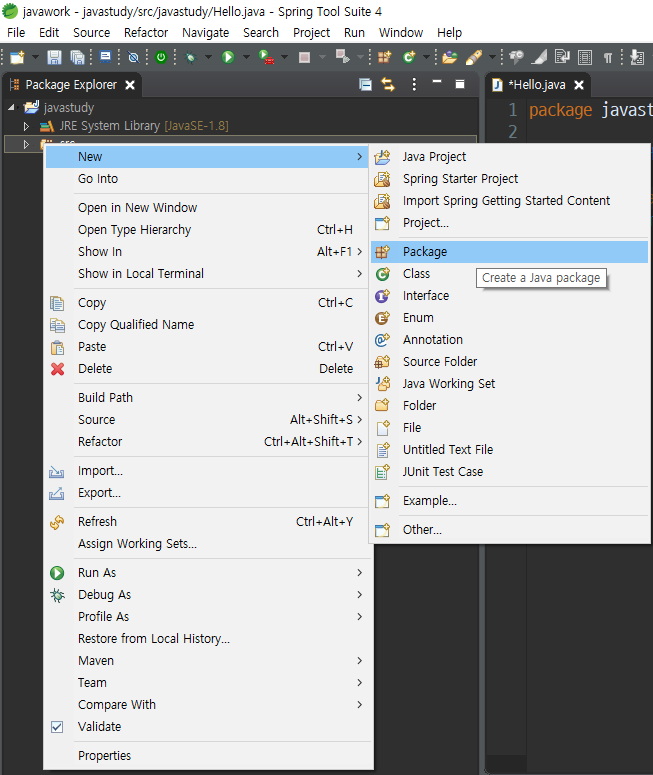Expand the Show In submenu
Image resolution: width=653 pixels, height=775 pixels.
click(207, 252)
